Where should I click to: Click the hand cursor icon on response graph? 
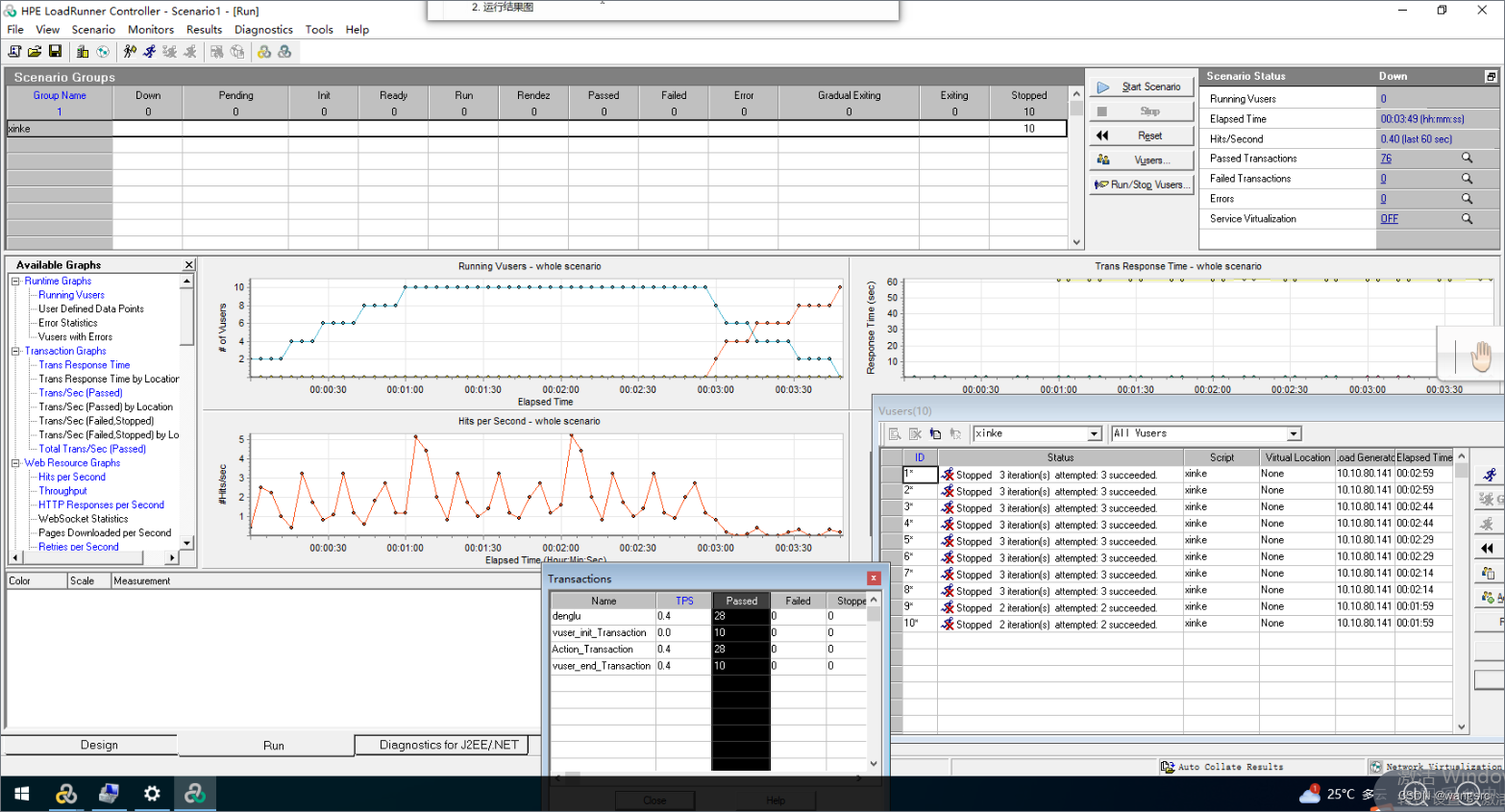1480,357
